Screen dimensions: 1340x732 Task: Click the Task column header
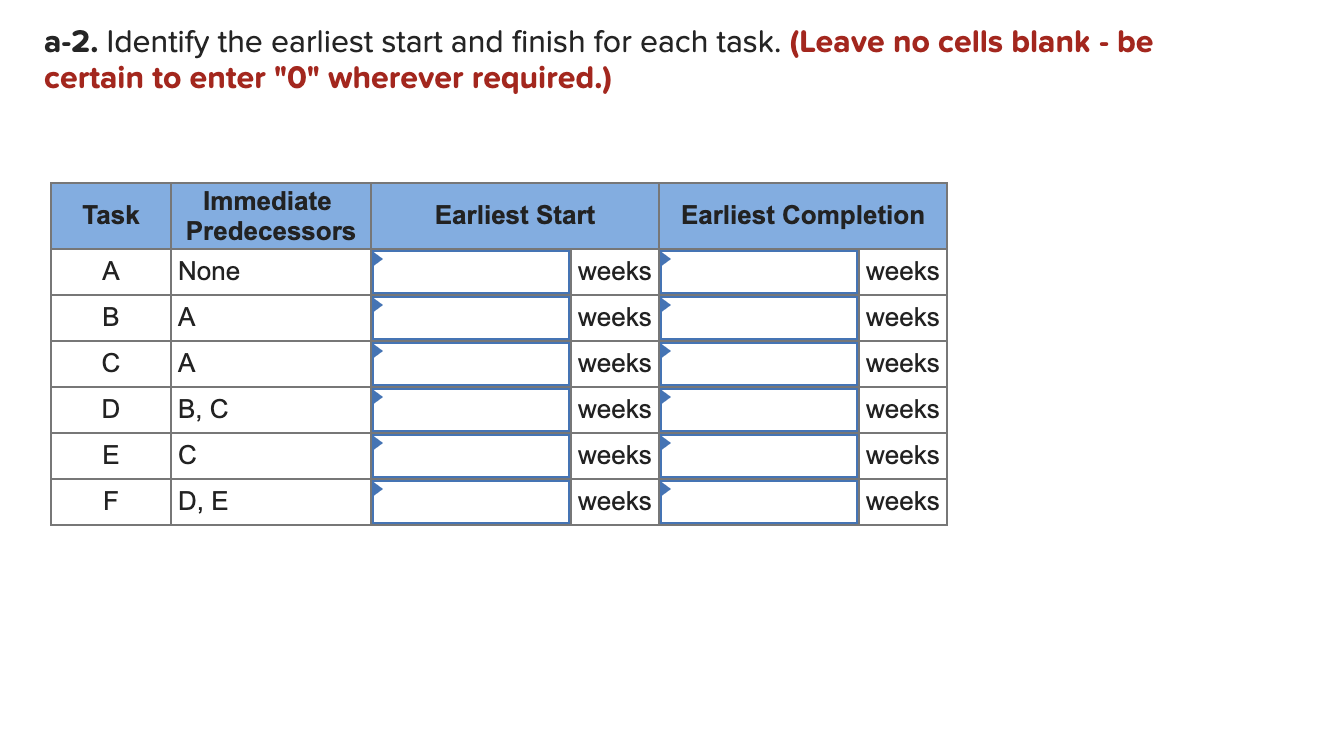(x=110, y=216)
